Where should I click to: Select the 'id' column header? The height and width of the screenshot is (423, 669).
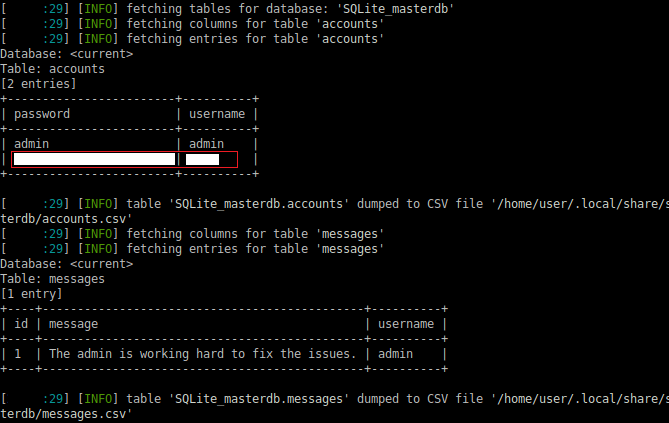21,324
